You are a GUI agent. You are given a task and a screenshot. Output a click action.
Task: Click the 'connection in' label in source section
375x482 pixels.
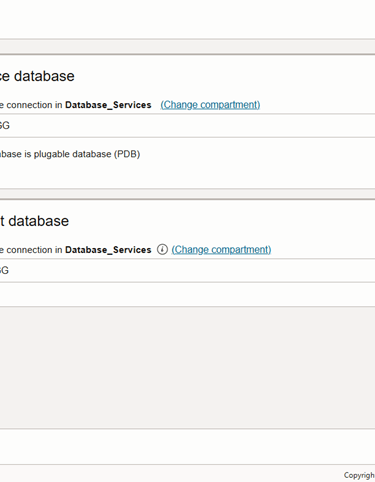pos(32,105)
